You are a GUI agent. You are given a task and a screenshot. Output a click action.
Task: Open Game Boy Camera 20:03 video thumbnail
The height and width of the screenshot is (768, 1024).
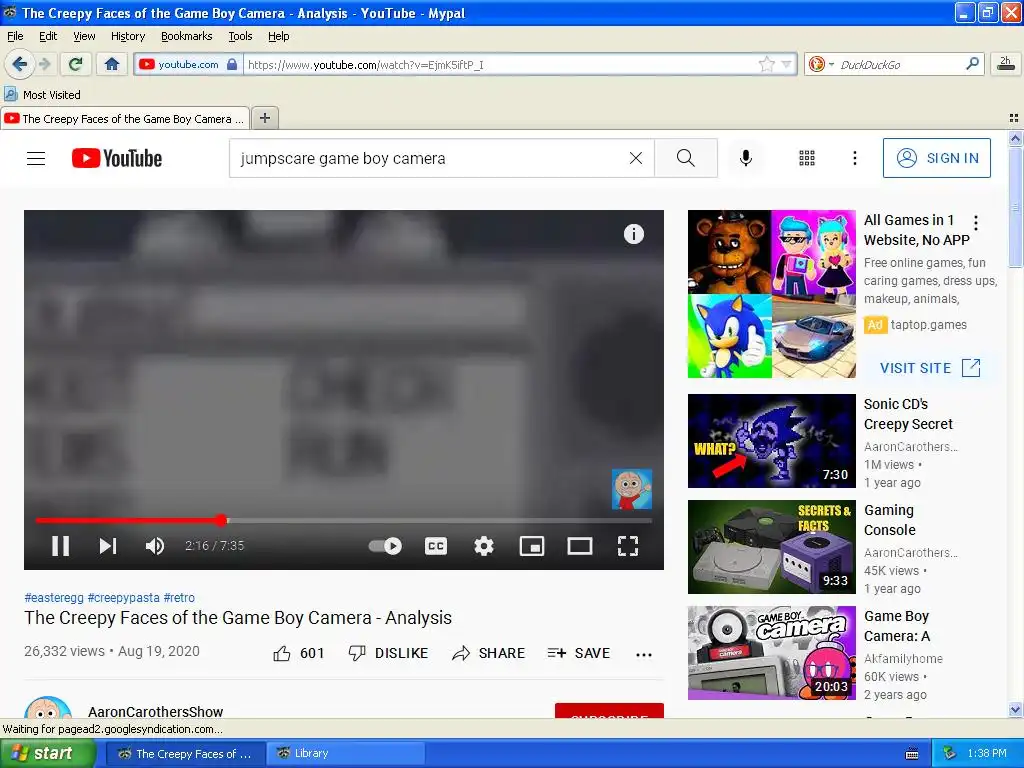771,653
